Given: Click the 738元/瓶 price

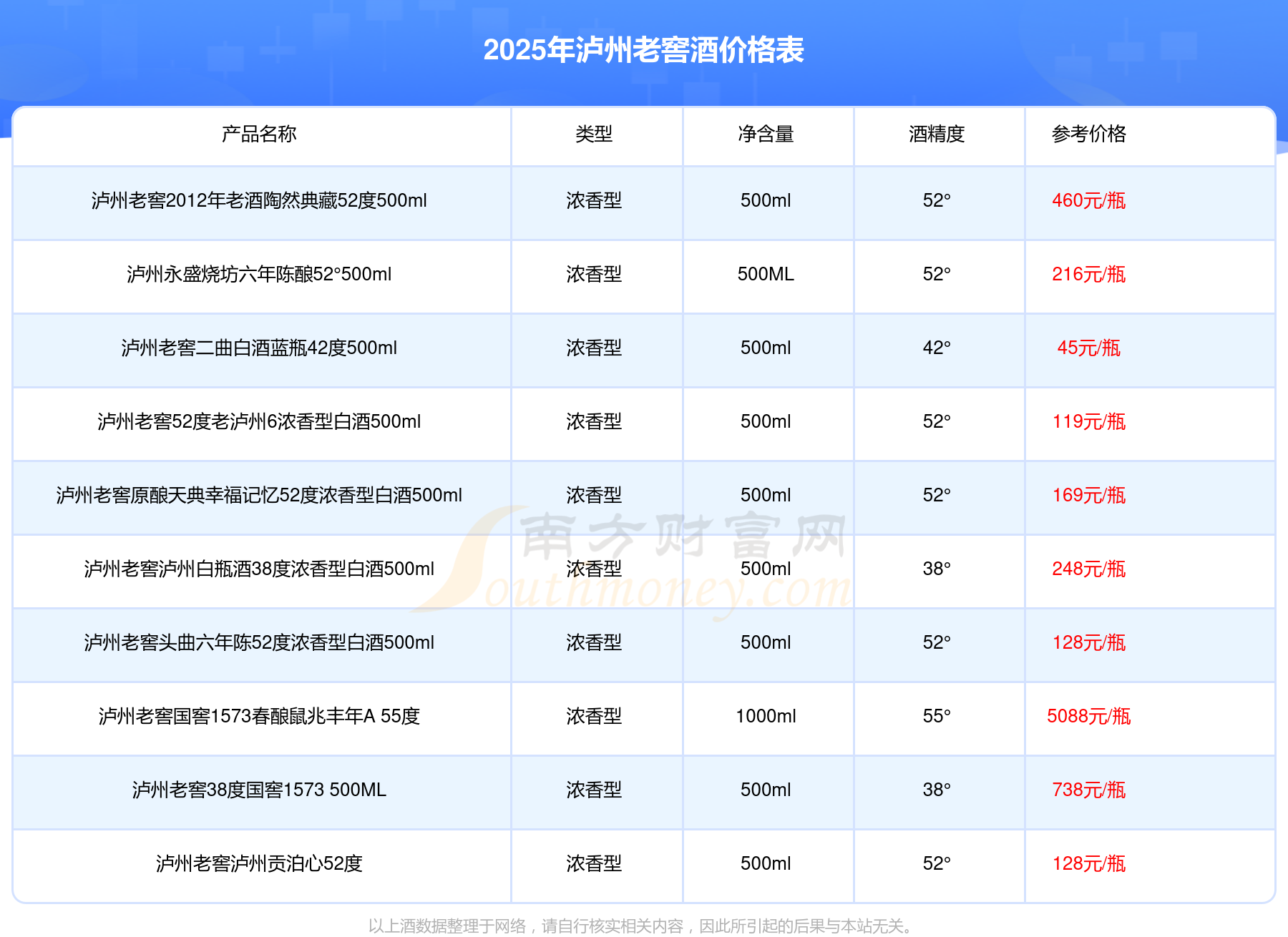Looking at the screenshot, I should tap(1088, 790).
